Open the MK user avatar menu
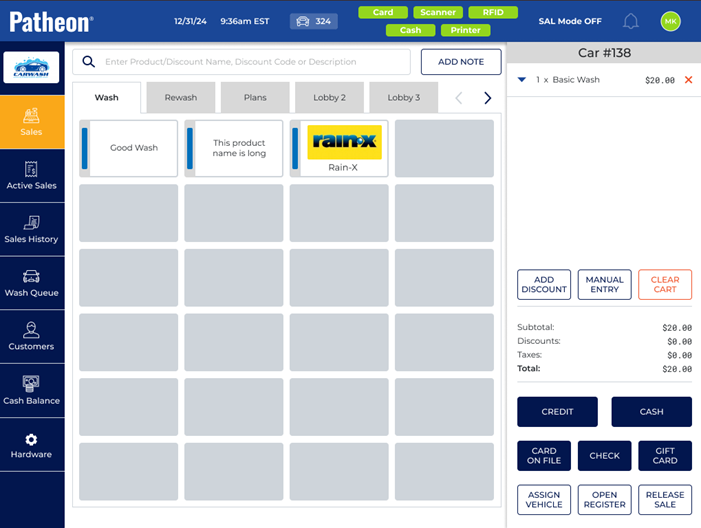Screen dimensions: 701x528 [x=670, y=21]
